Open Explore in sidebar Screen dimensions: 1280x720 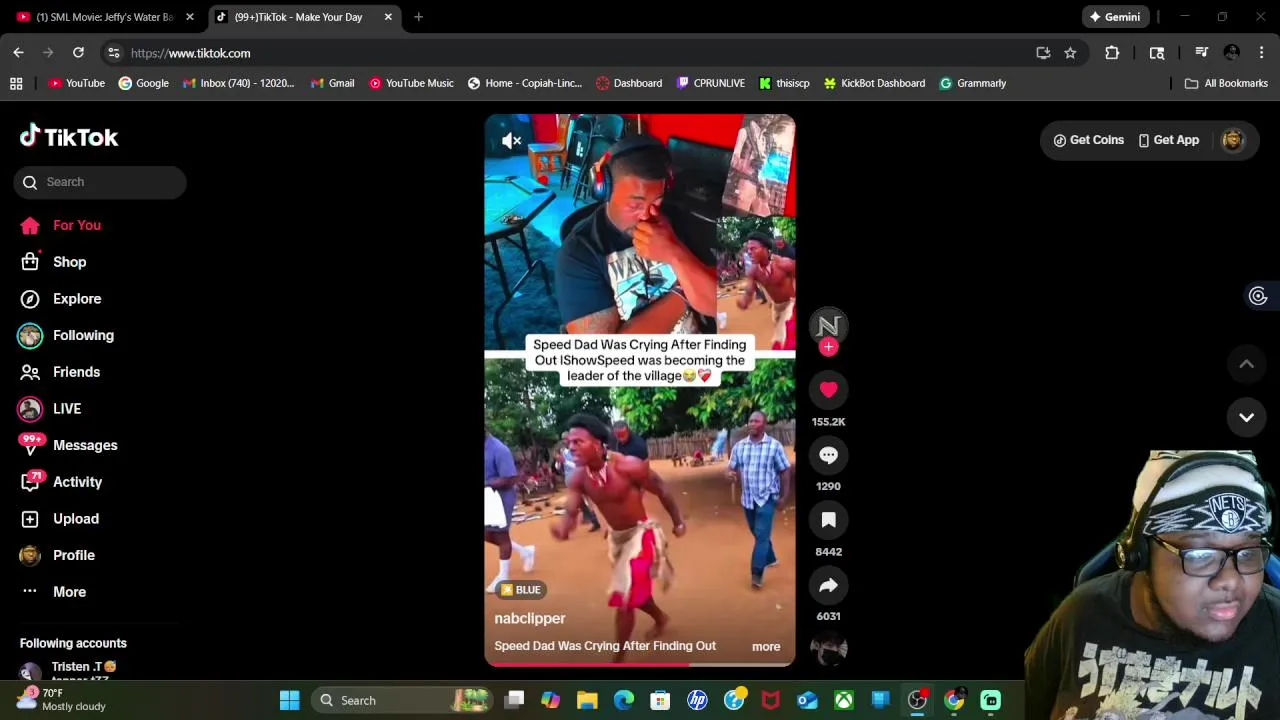coord(61,298)
